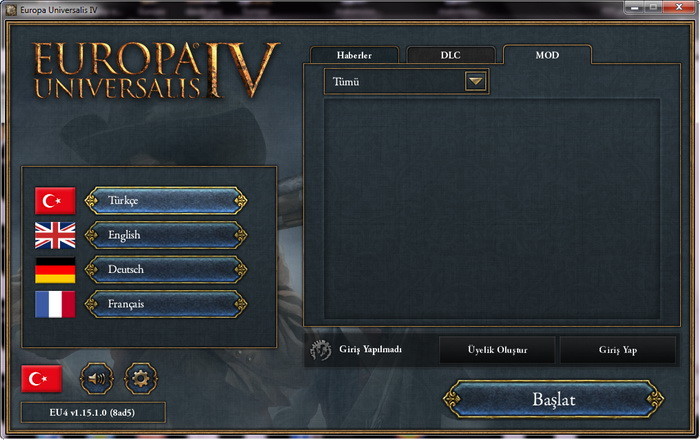Expand the Tümü dropdown arrow

(x=475, y=82)
